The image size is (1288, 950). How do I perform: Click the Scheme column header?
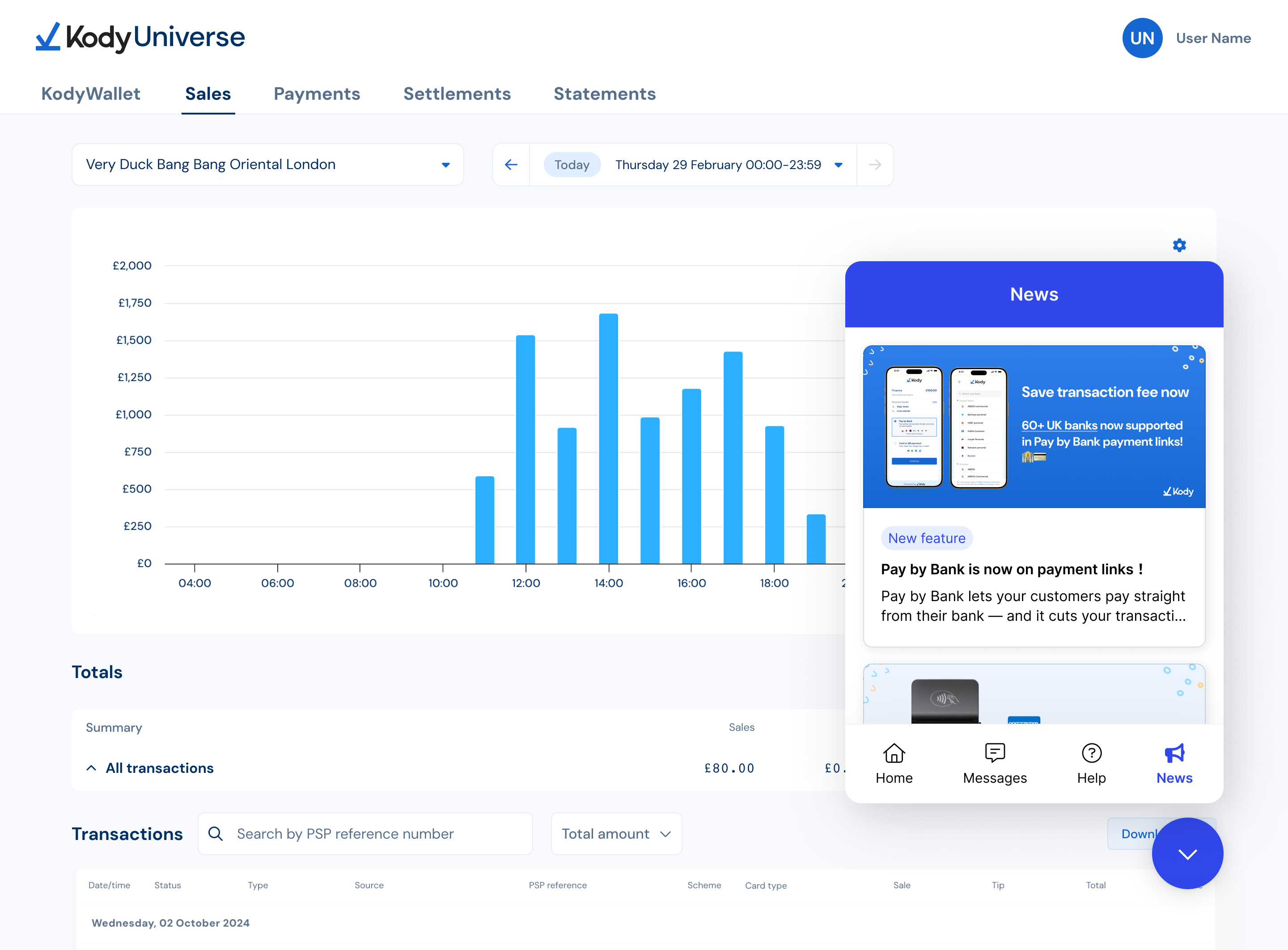pos(704,886)
